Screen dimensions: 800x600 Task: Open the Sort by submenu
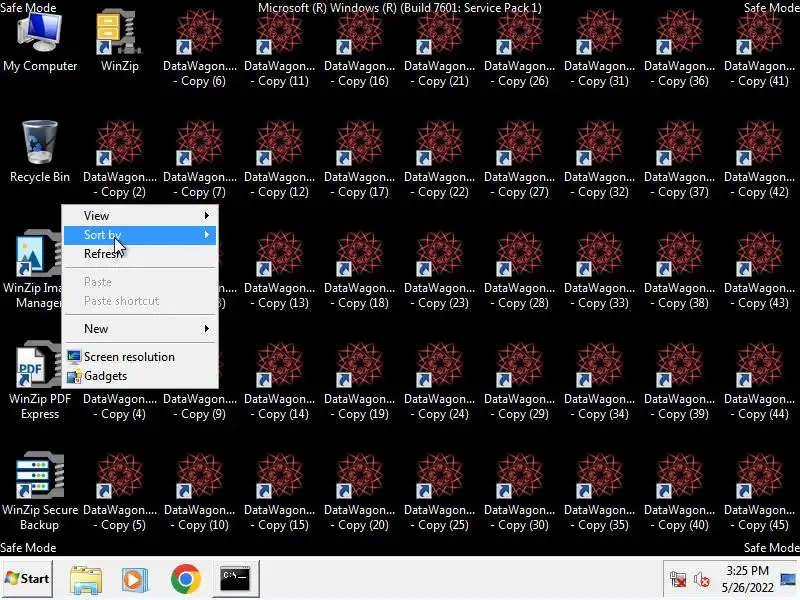click(x=140, y=235)
